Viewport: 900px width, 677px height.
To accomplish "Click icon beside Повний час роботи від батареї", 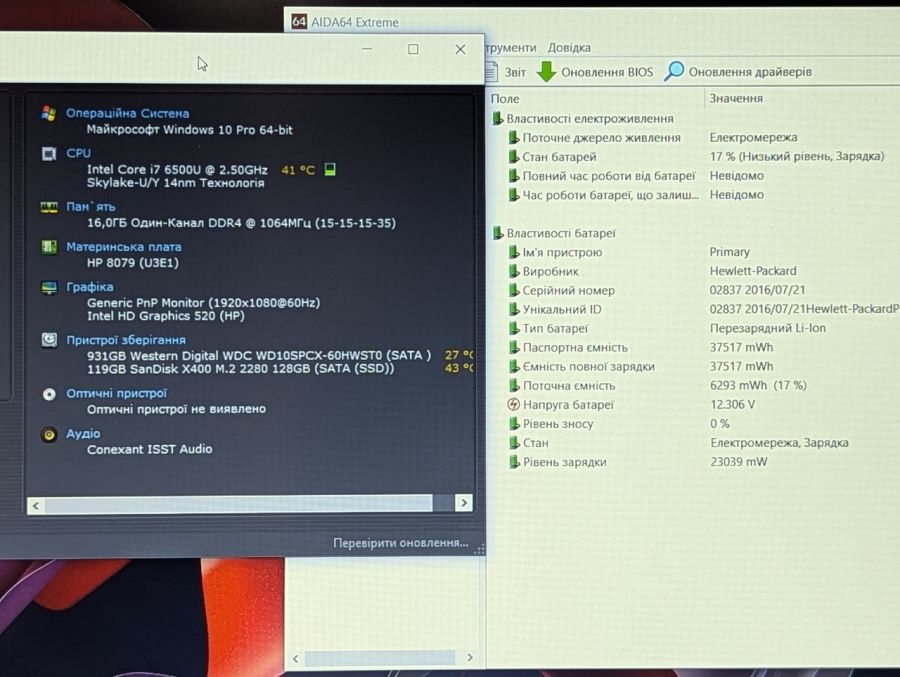I will pyautogui.click(x=514, y=176).
